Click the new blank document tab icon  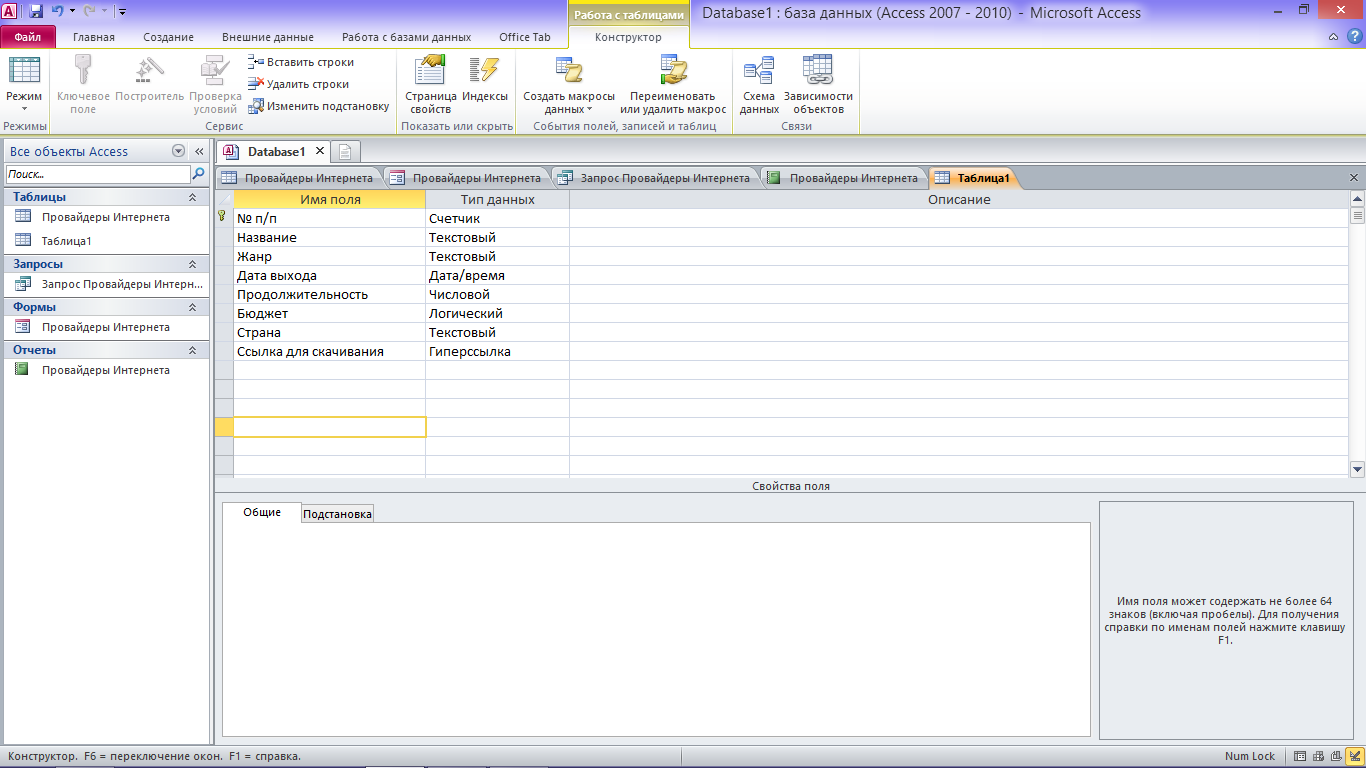pos(345,152)
